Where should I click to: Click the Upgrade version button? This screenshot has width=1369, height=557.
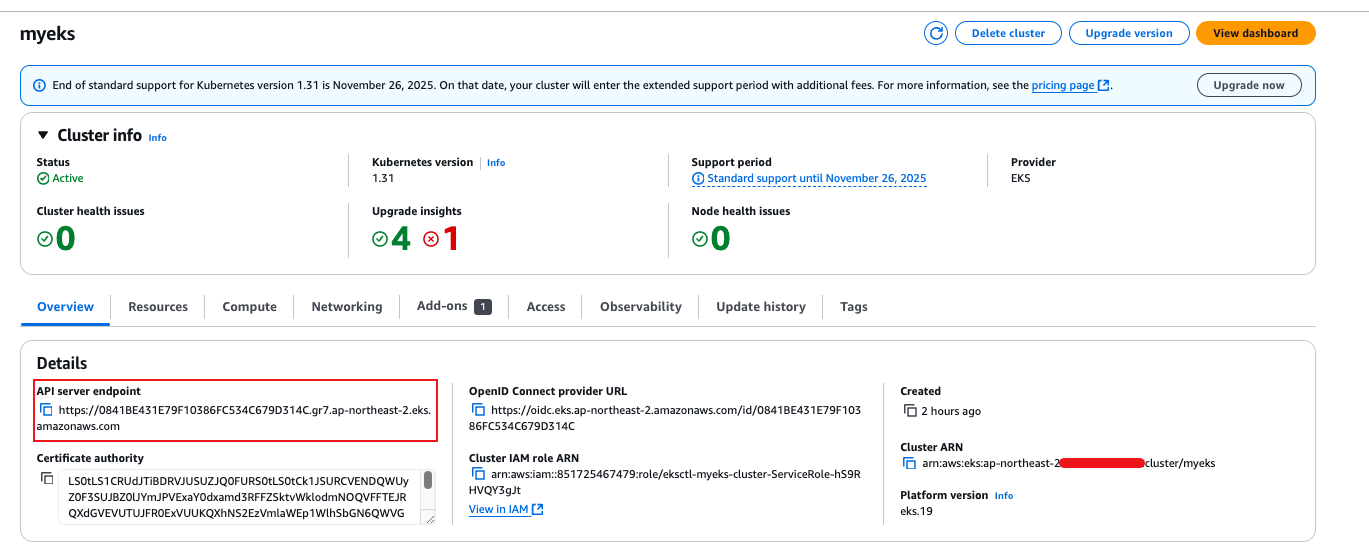(1129, 33)
